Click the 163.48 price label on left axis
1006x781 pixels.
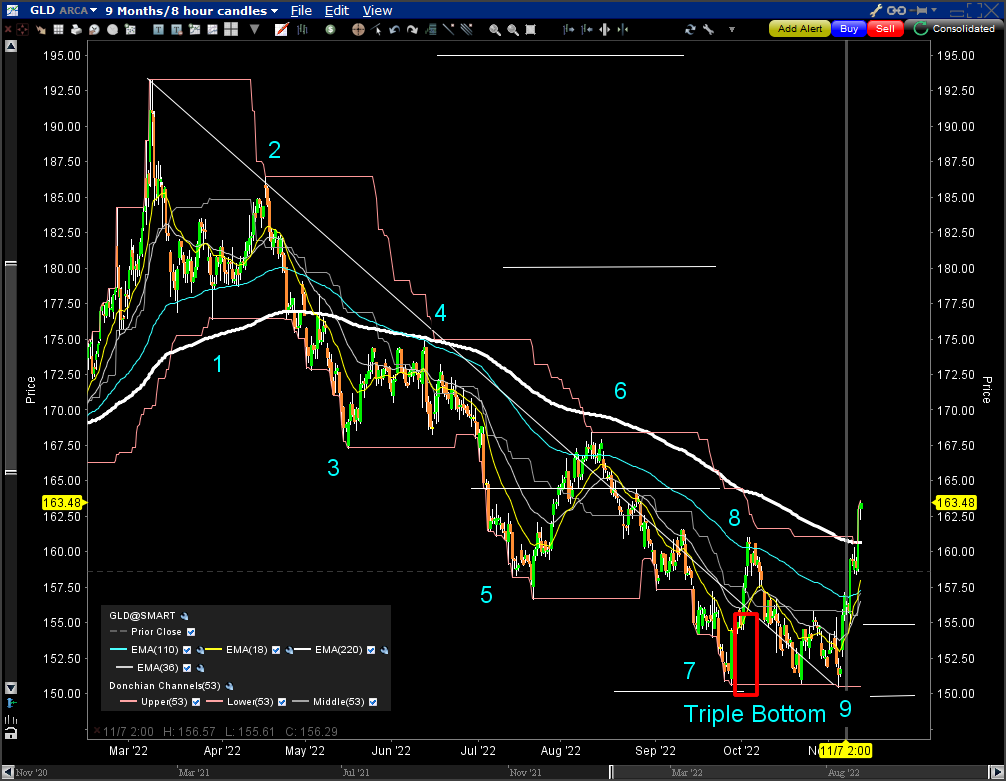[62, 503]
